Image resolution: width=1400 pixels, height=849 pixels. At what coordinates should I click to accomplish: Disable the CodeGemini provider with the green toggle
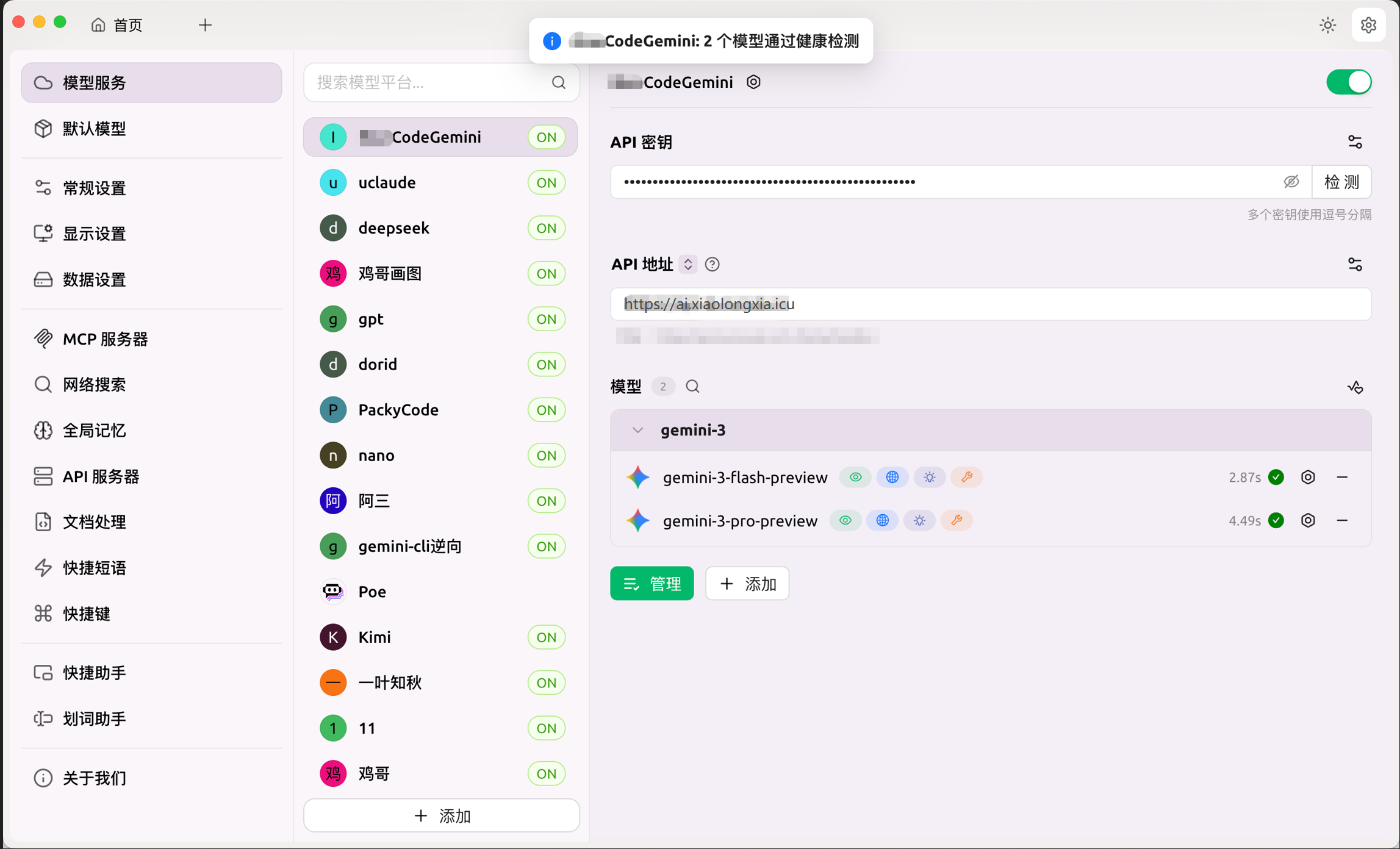pos(1349,82)
